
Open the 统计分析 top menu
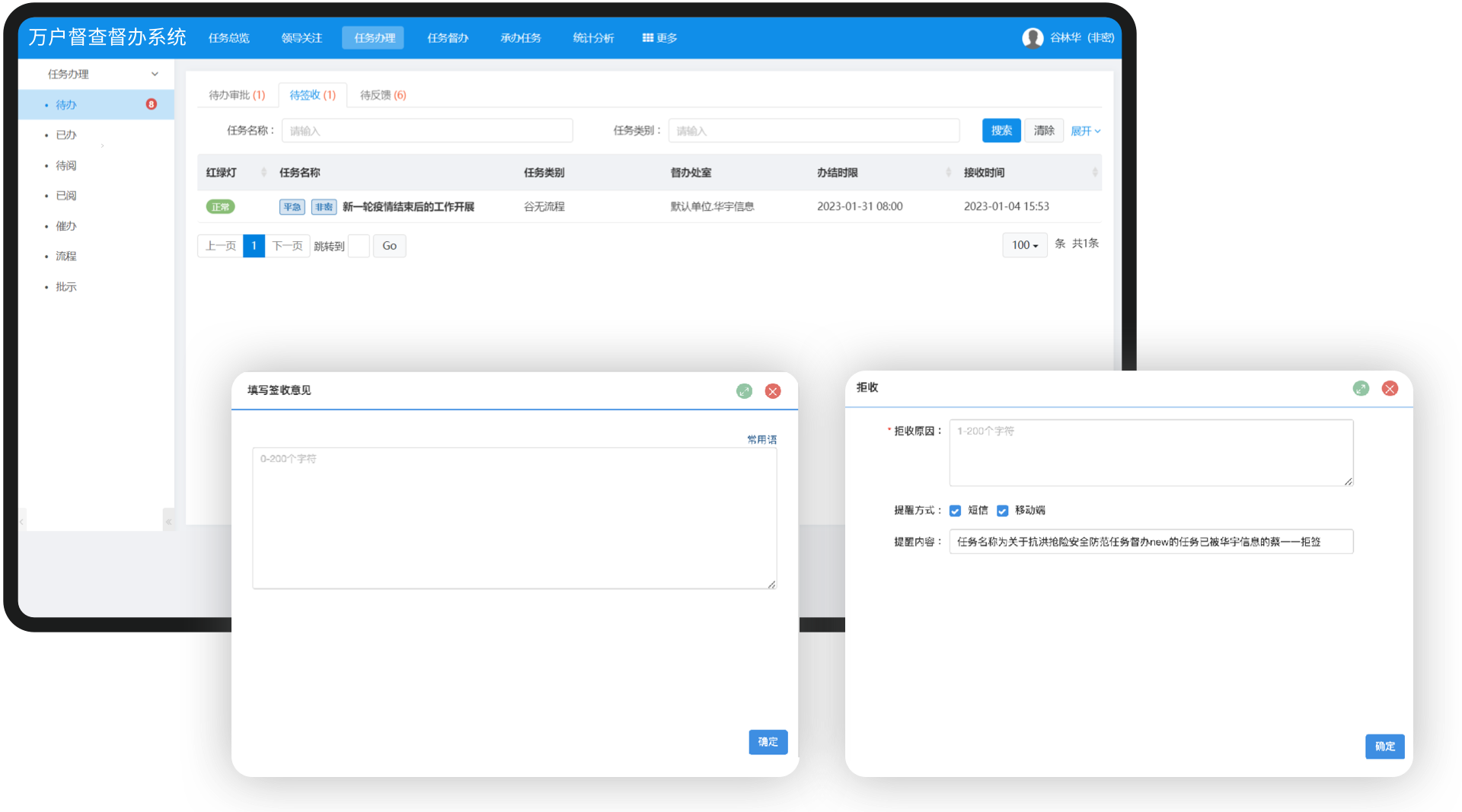pyautogui.click(x=593, y=37)
